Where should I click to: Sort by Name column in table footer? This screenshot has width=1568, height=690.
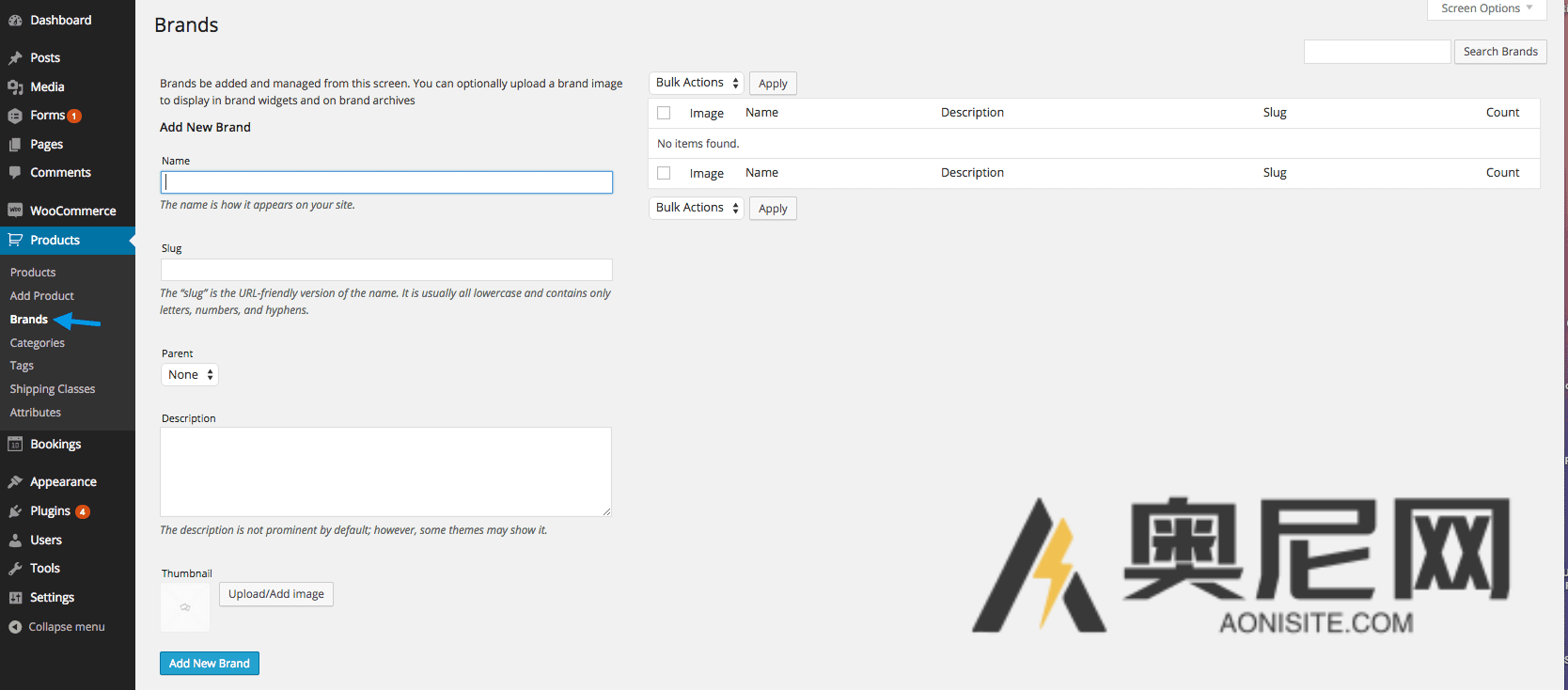pyautogui.click(x=761, y=173)
